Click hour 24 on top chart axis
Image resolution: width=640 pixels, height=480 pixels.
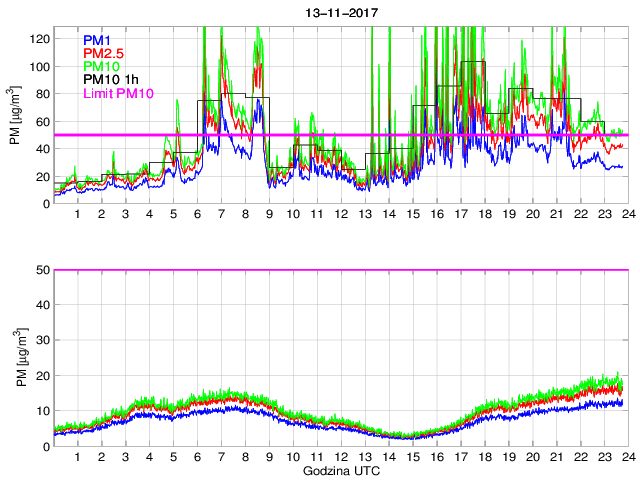tap(629, 214)
